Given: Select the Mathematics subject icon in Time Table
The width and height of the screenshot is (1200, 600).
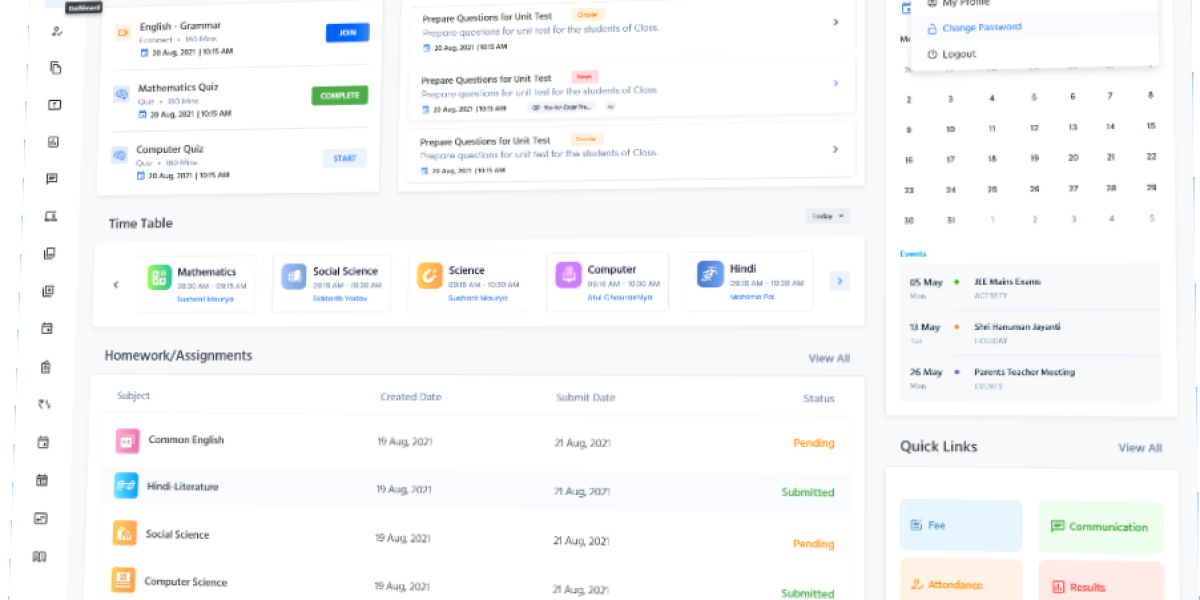Looking at the screenshot, I should pyautogui.click(x=160, y=277).
